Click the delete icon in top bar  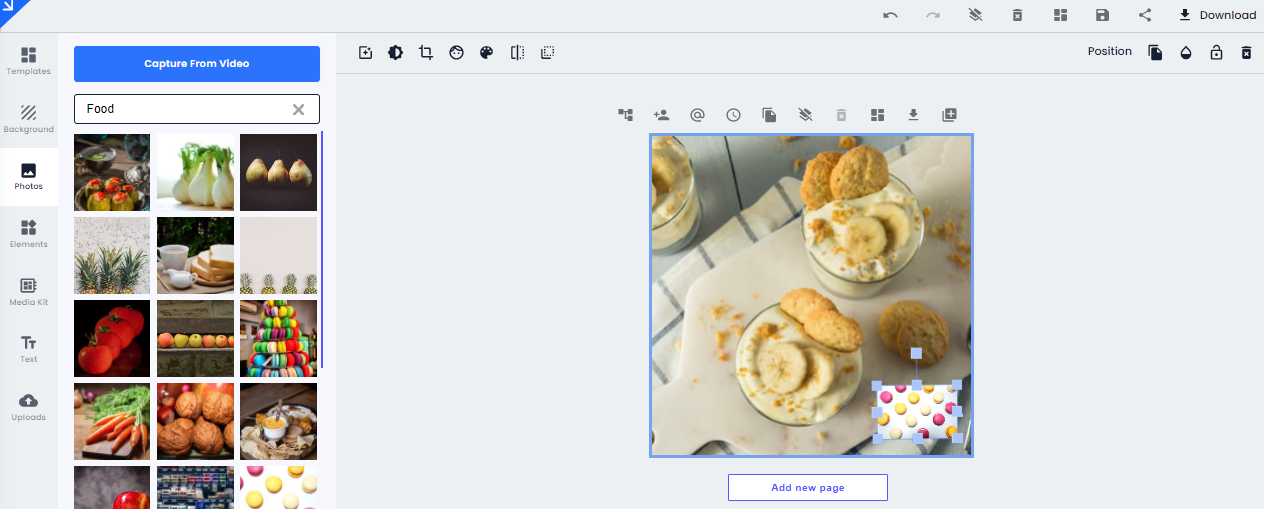(x=1017, y=15)
